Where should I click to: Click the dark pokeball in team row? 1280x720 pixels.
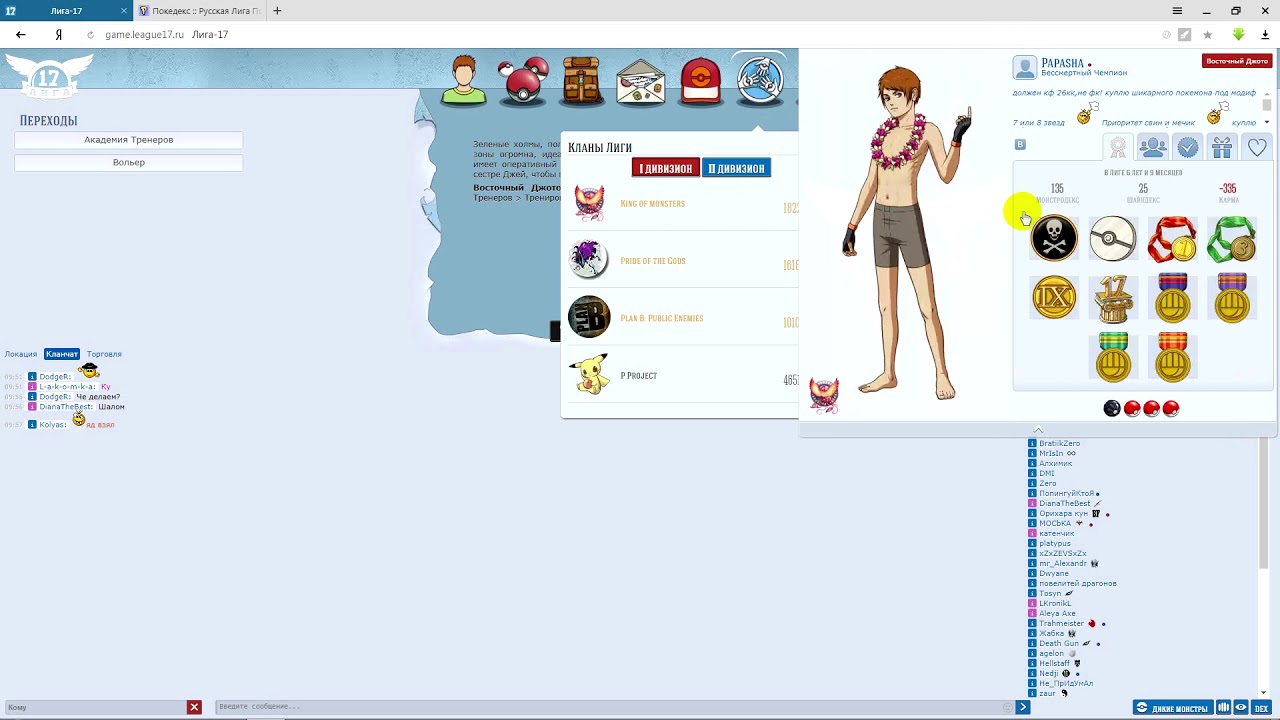coord(1112,408)
